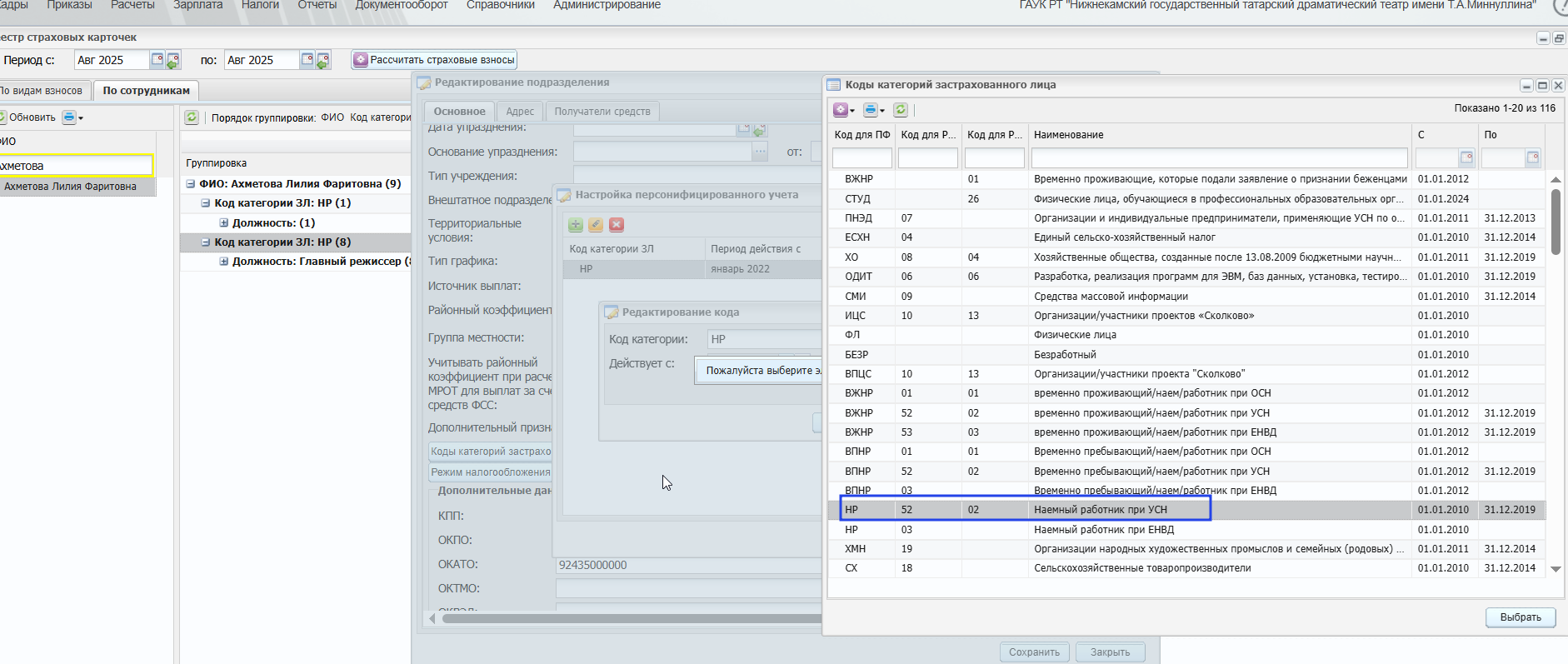Click the ФИО search field containing Ахметова
This screenshot has width=1568, height=664.
pyautogui.click(x=76, y=166)
